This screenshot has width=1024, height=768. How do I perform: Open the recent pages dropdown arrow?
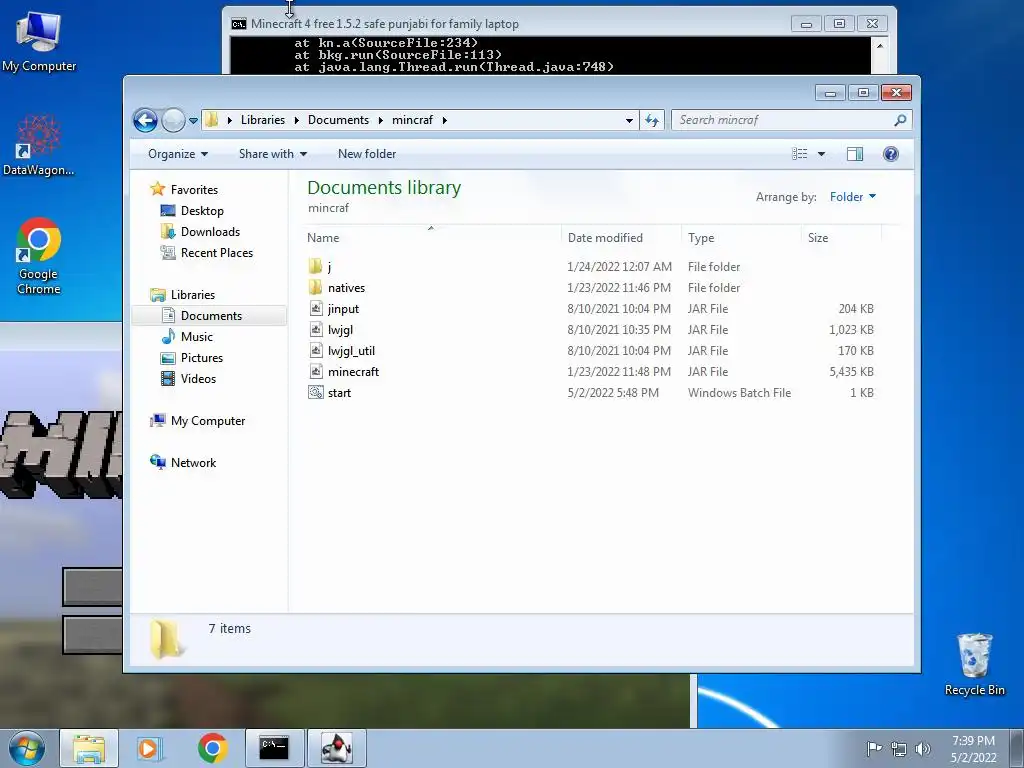click(x=193, y=121)
